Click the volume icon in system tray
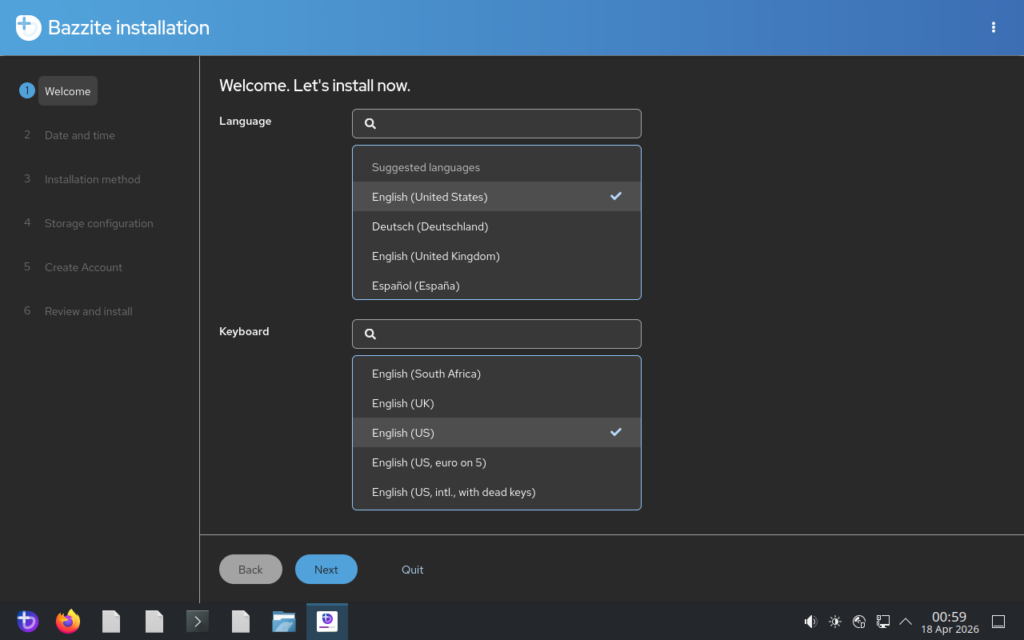Image resolution: width=1024 pixels, height=640 pixels. coord(811,622)
